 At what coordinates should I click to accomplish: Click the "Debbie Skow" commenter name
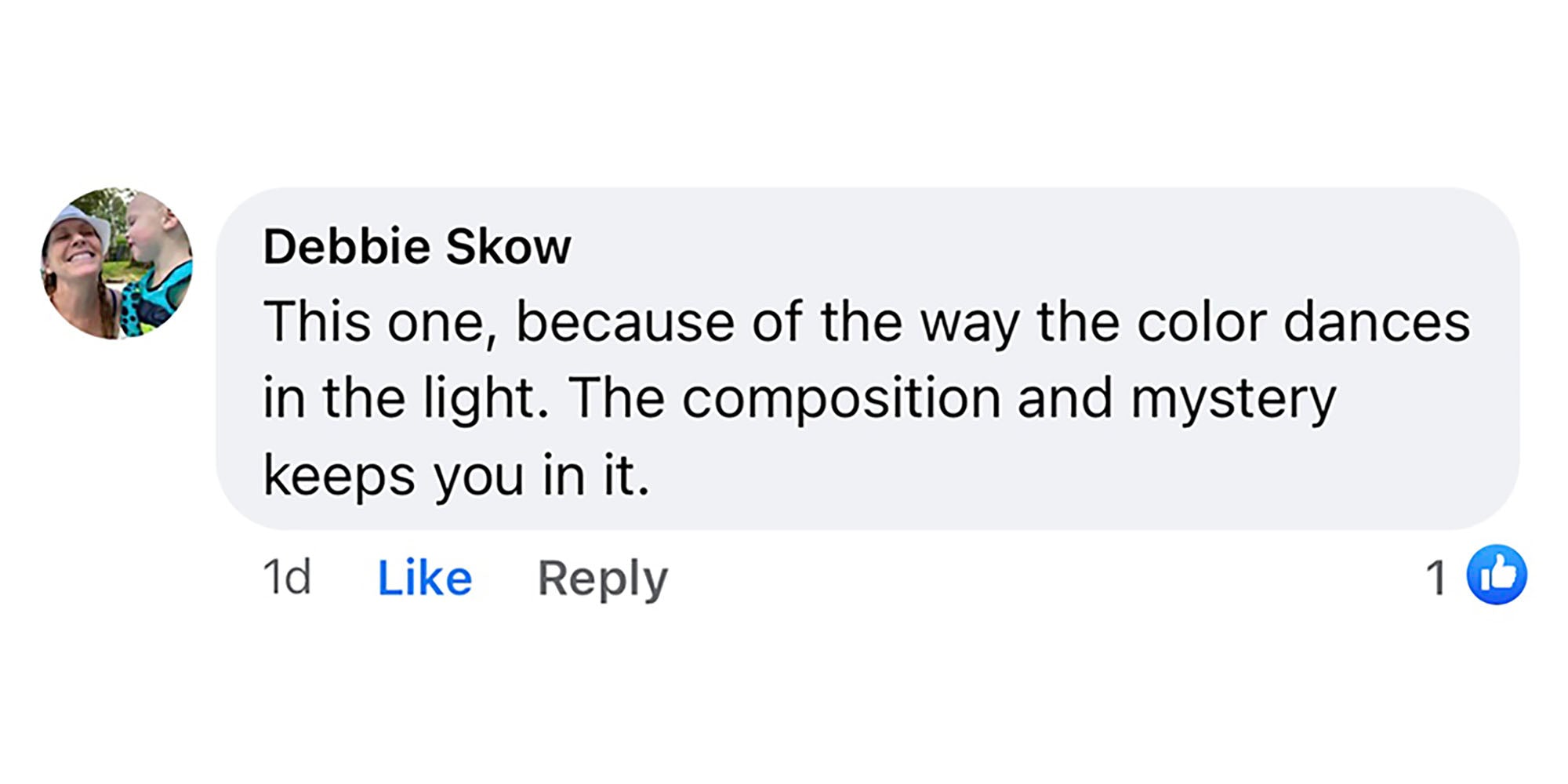(416, 247)
